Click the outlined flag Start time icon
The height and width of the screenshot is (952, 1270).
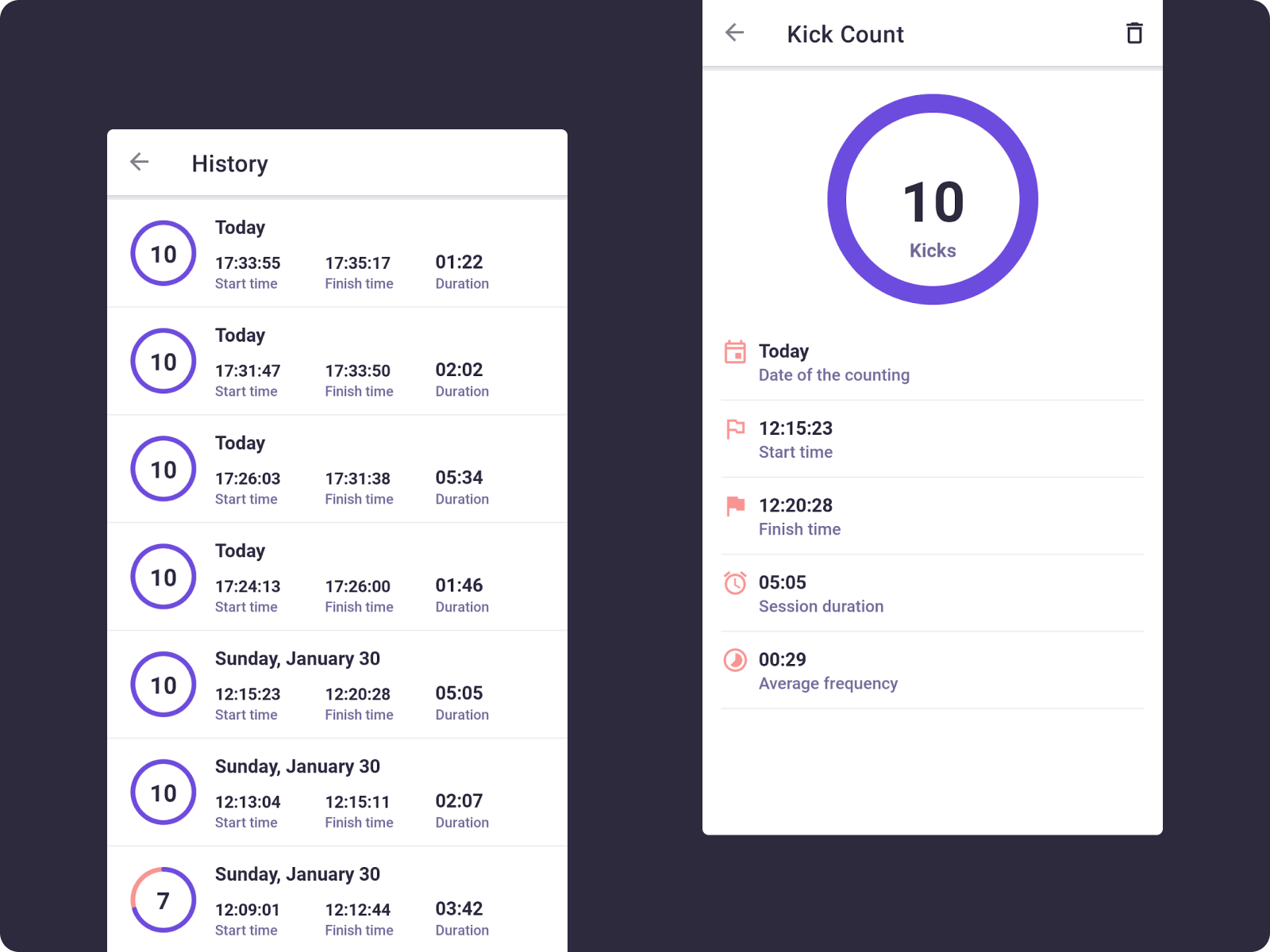[735, 429]
